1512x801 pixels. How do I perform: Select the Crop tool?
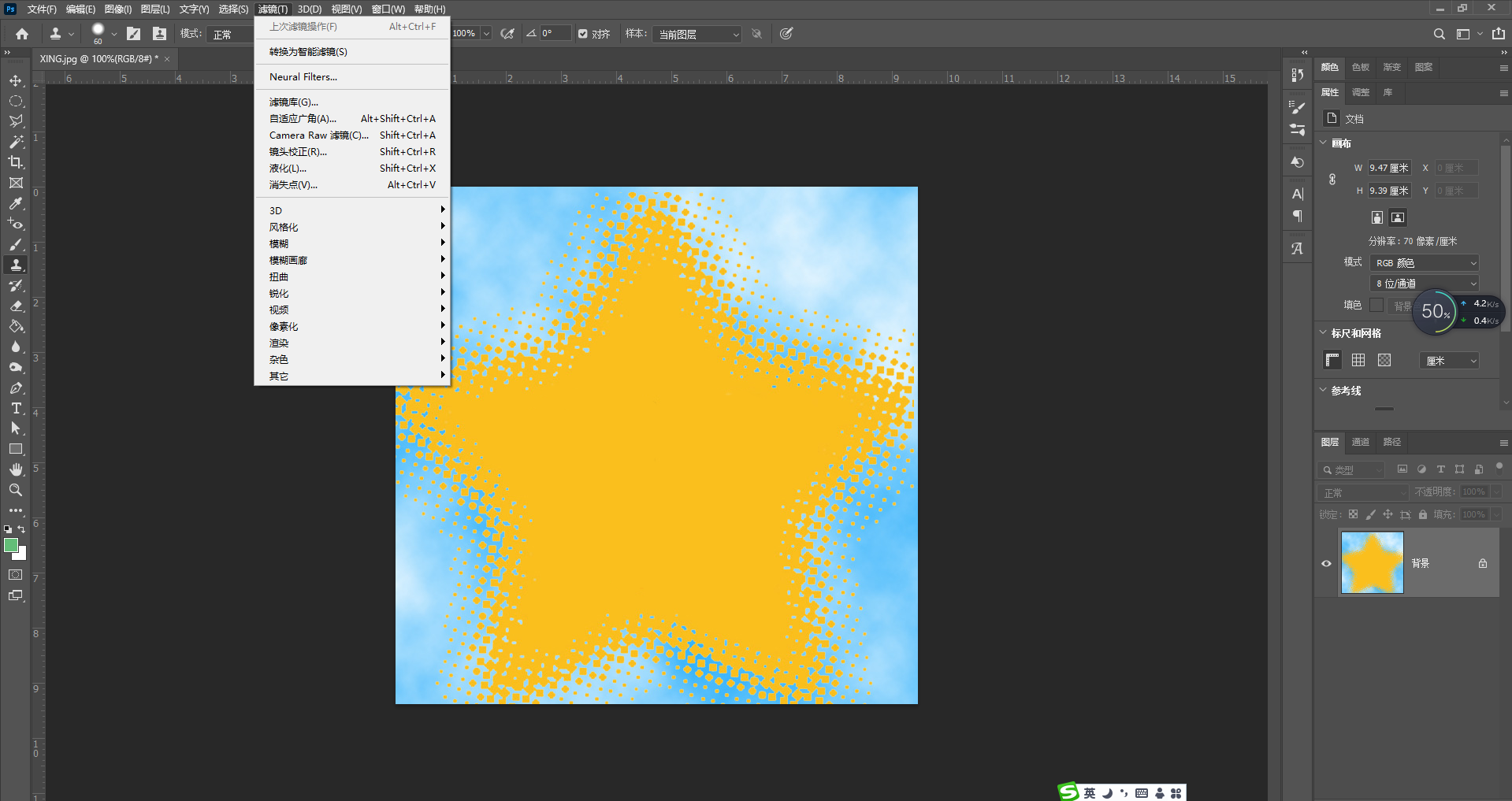(16, 162)
